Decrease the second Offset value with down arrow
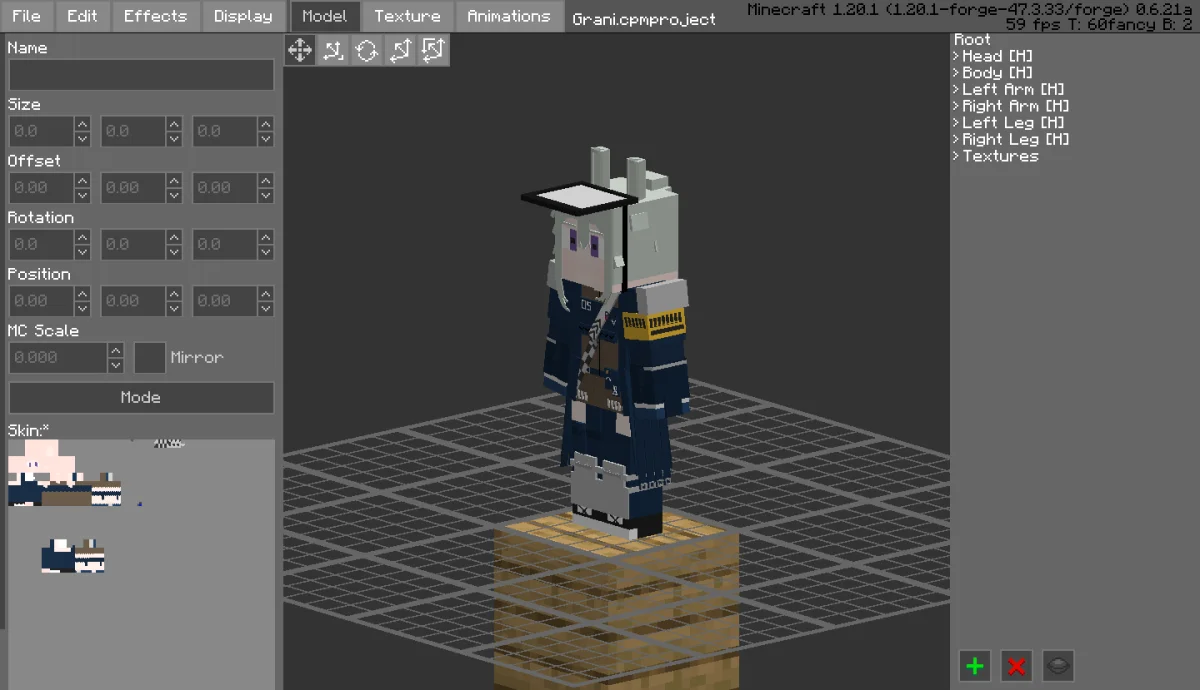The image size is (1200, 690). 174,195
